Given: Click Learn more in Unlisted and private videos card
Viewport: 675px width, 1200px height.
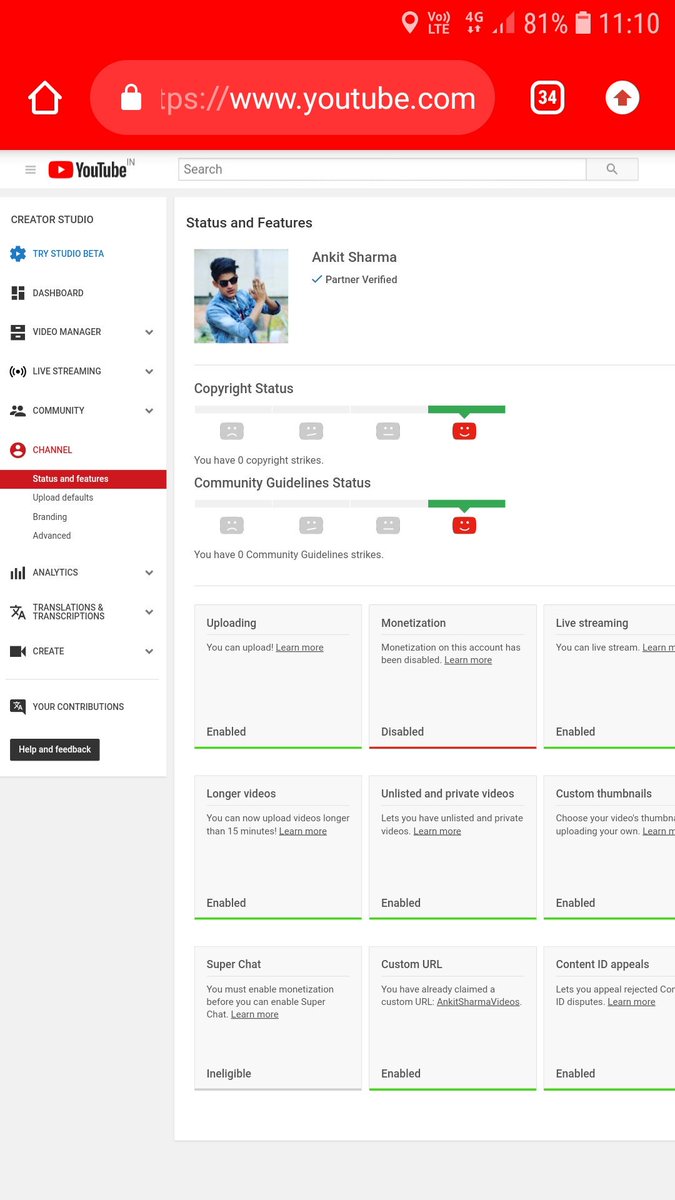Looking at the screenshot, I should point(437,831).
